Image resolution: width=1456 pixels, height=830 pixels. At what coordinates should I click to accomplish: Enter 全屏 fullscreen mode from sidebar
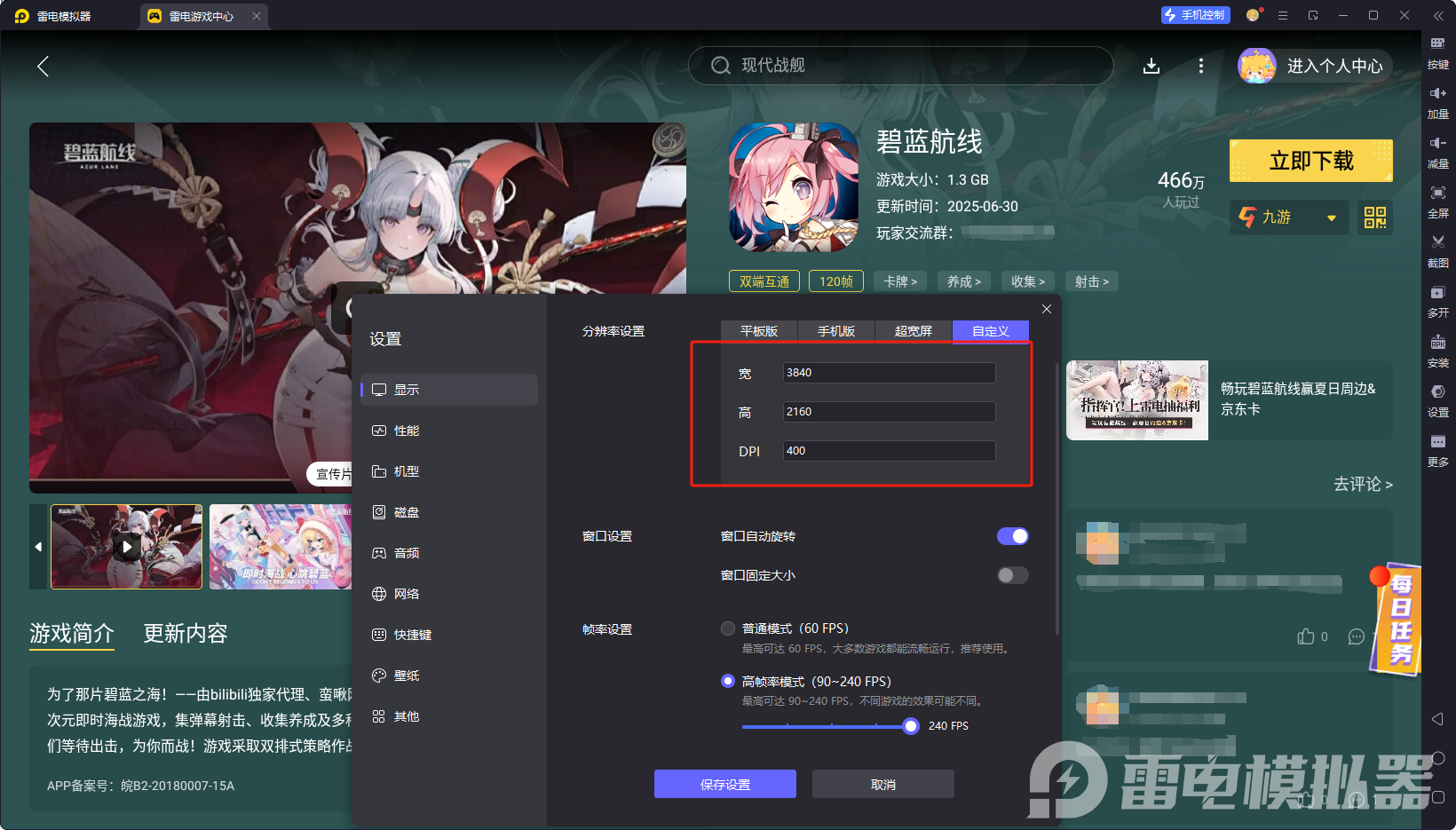coord(1437,201)
